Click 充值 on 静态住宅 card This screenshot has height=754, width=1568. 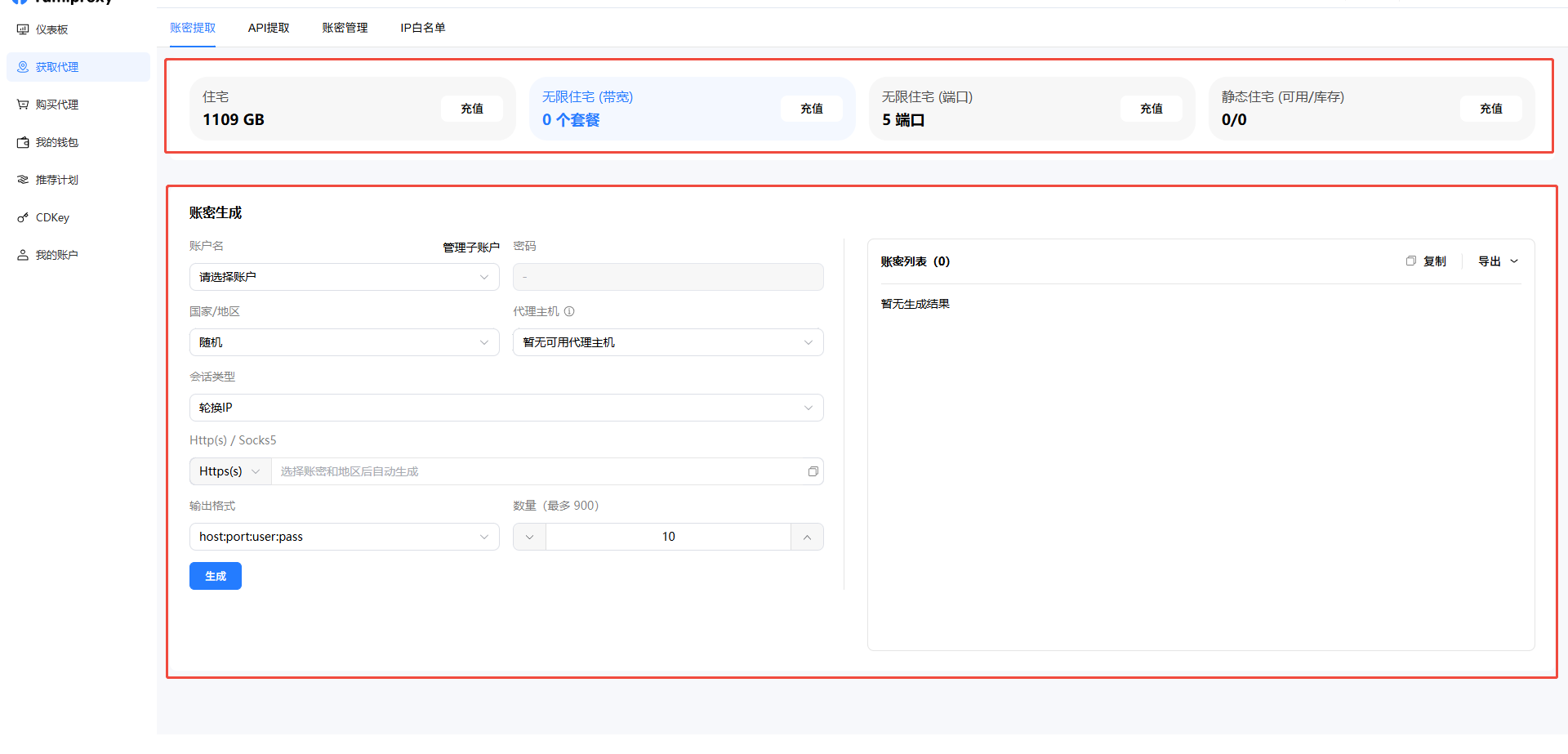1491,109
